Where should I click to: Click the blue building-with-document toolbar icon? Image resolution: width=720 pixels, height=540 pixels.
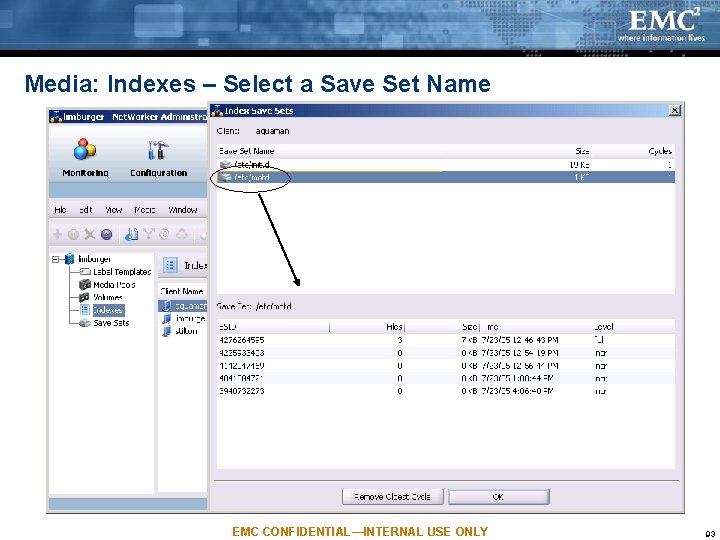132,235
